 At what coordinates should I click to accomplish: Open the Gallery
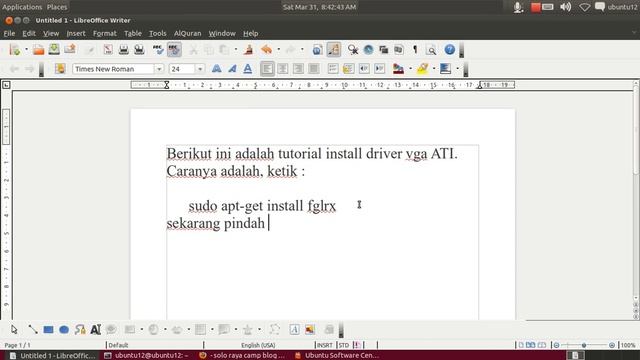point(383,50)
